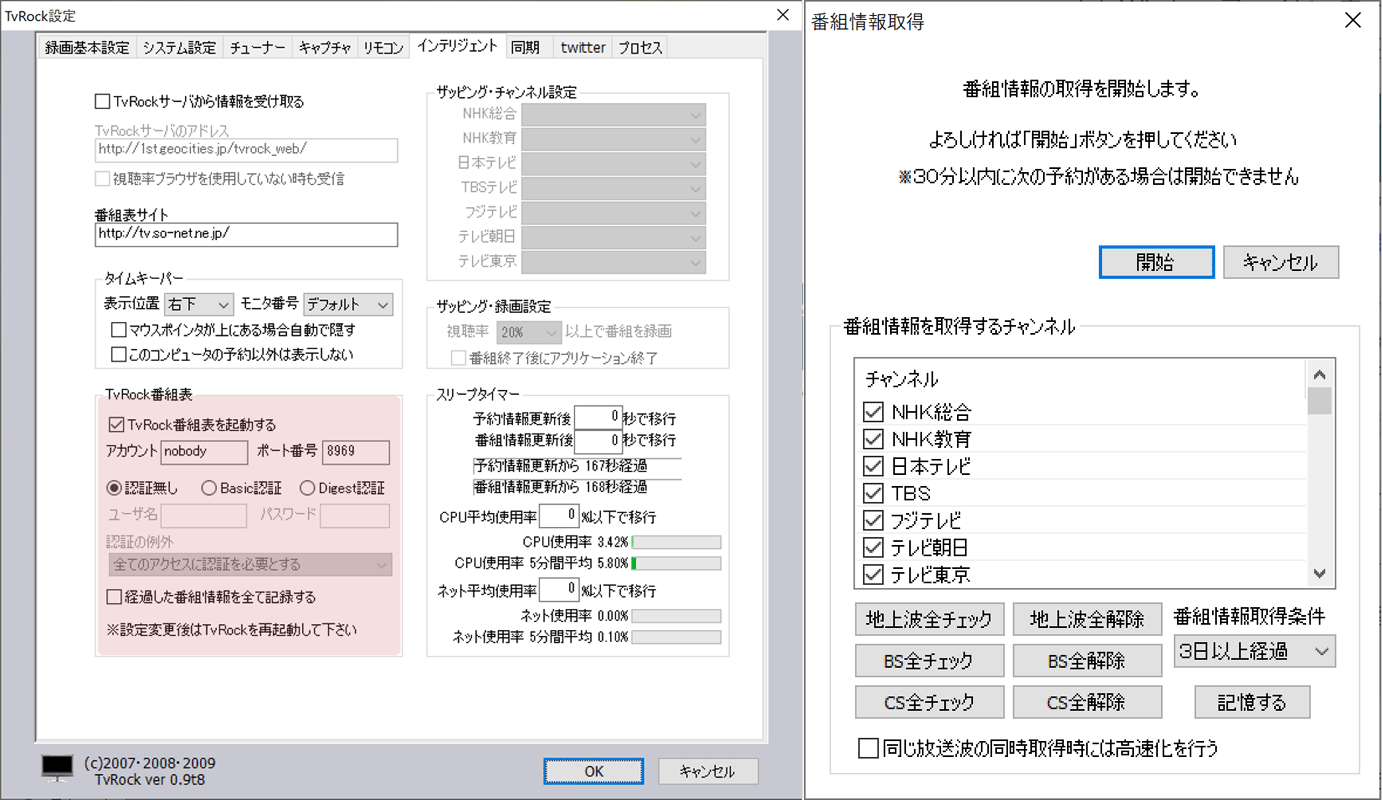Uncheck テレビ東京 in channel list

(873, 574)
